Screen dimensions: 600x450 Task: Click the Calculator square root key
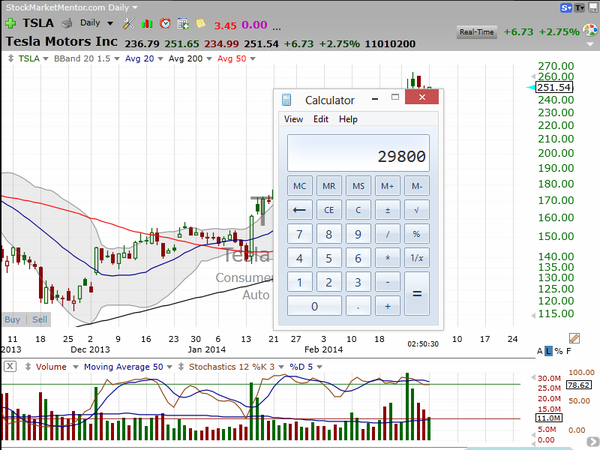click(417, 210)
